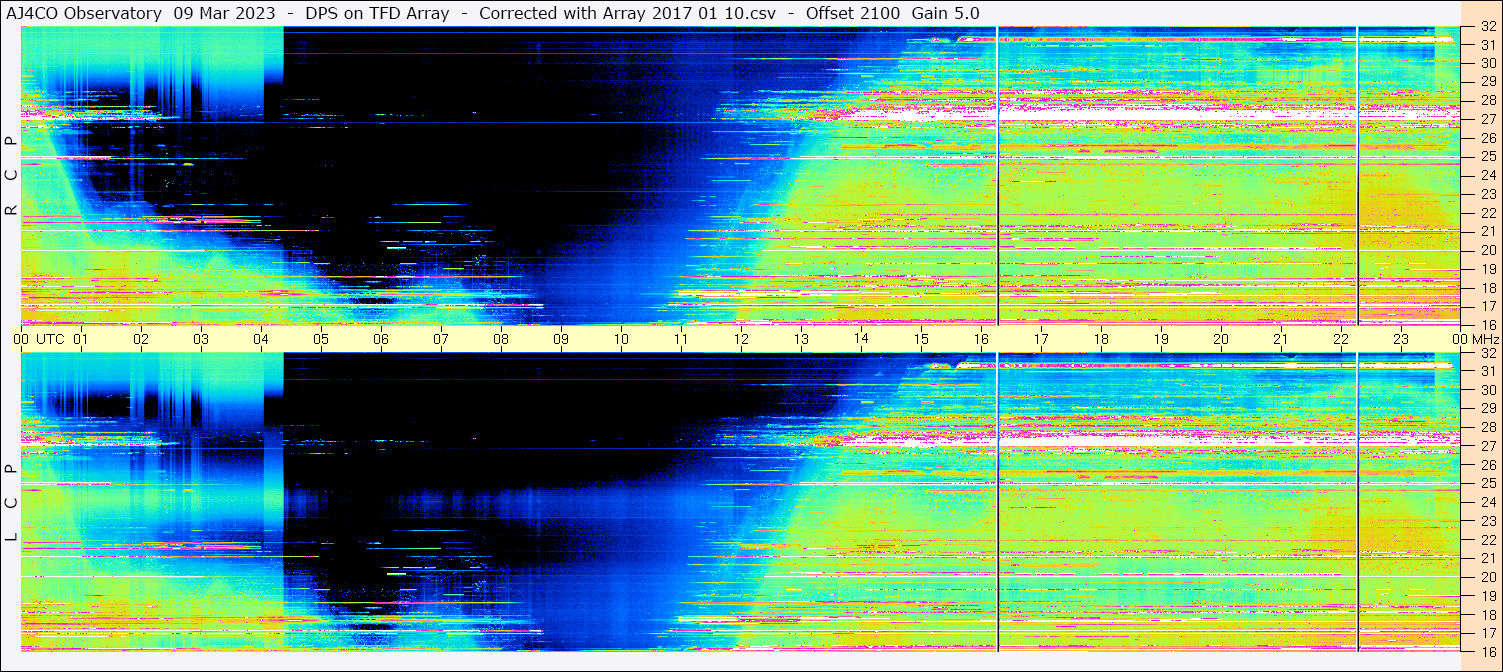This screenshot has height=672, width=1503.
Task: Click the 12 UTC hour marker
Action: click(741, 339)
